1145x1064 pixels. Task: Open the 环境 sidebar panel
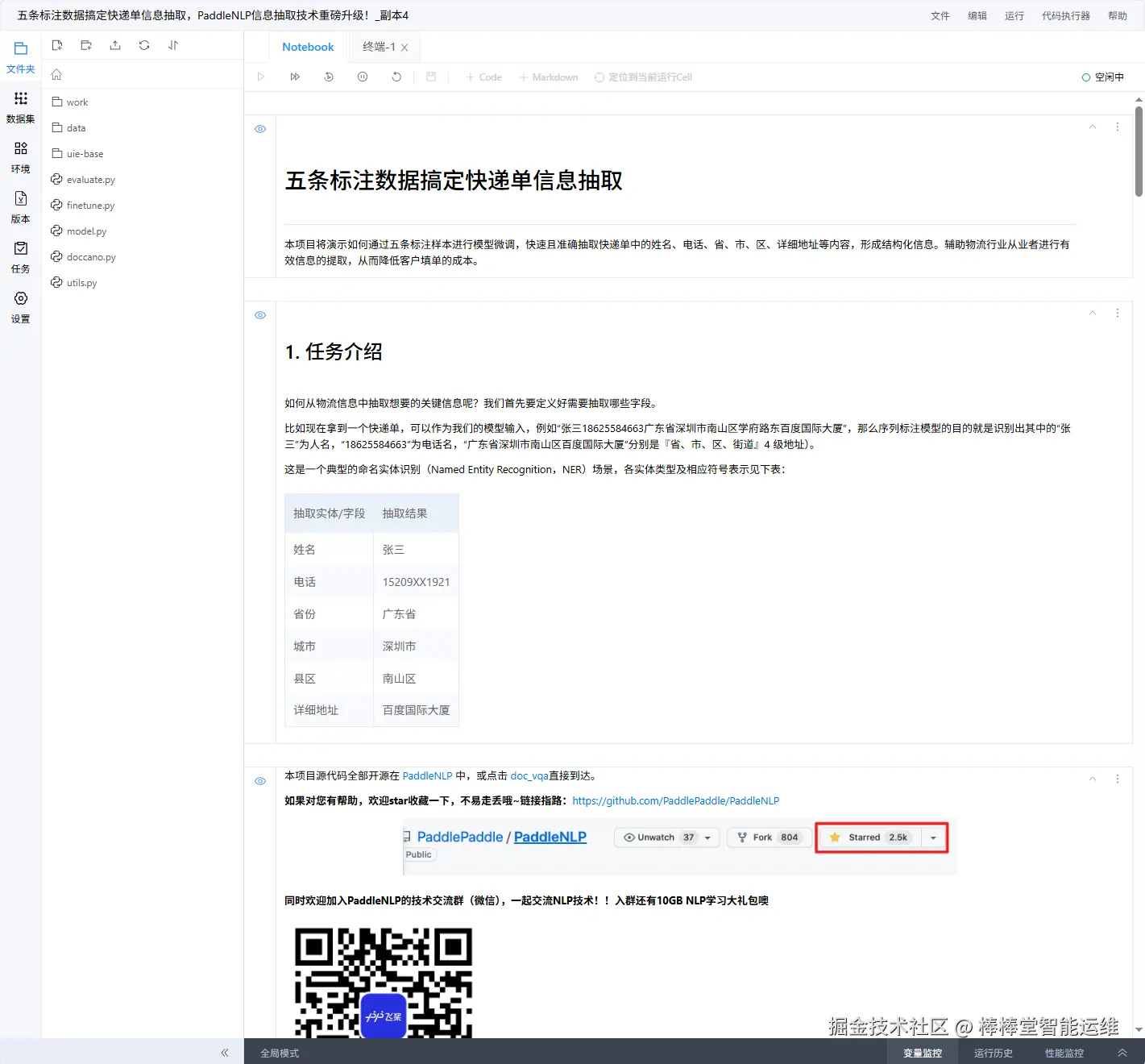[21, 157]
